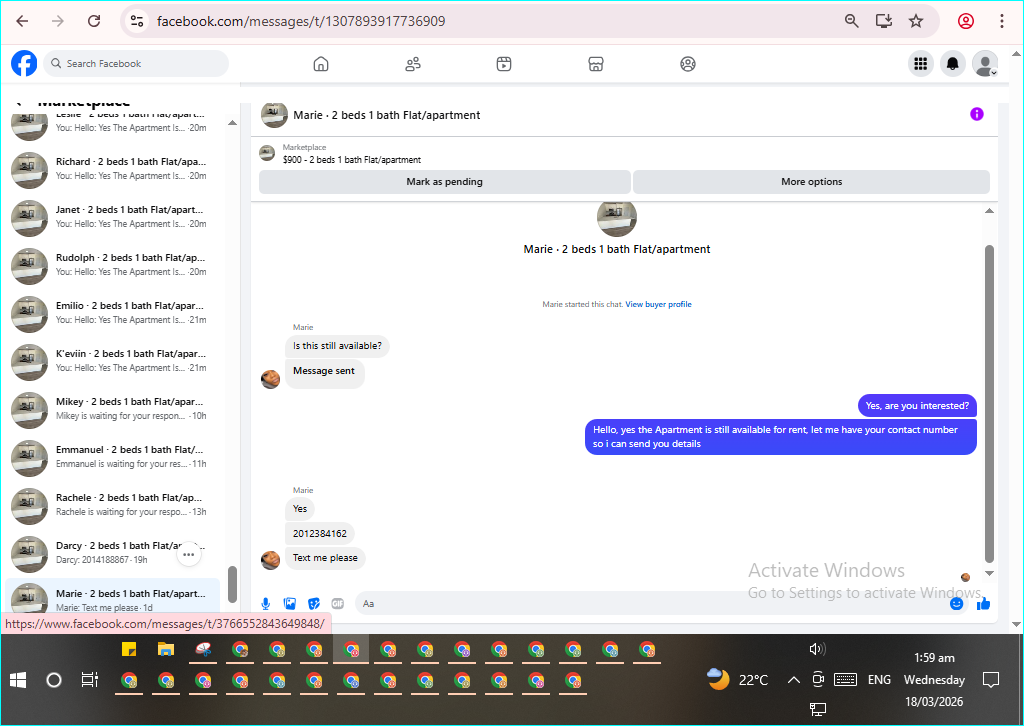Click the chat thread scroll-down arrow

click(989, 573)
